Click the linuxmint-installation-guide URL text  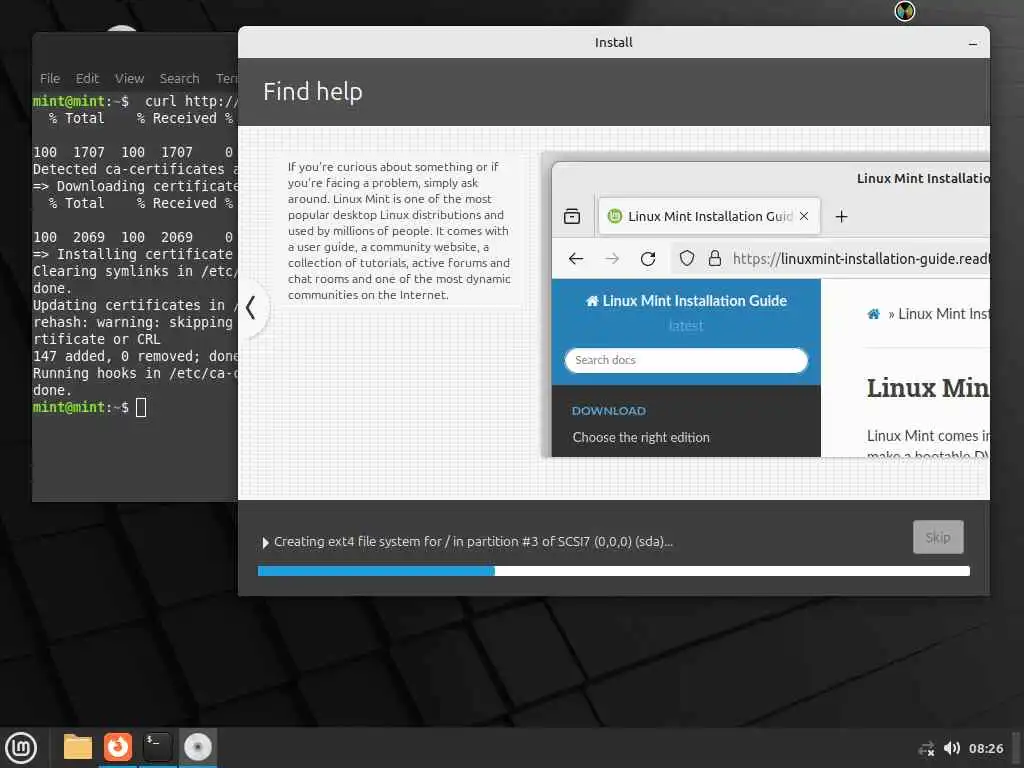click(x=861, y=259)
